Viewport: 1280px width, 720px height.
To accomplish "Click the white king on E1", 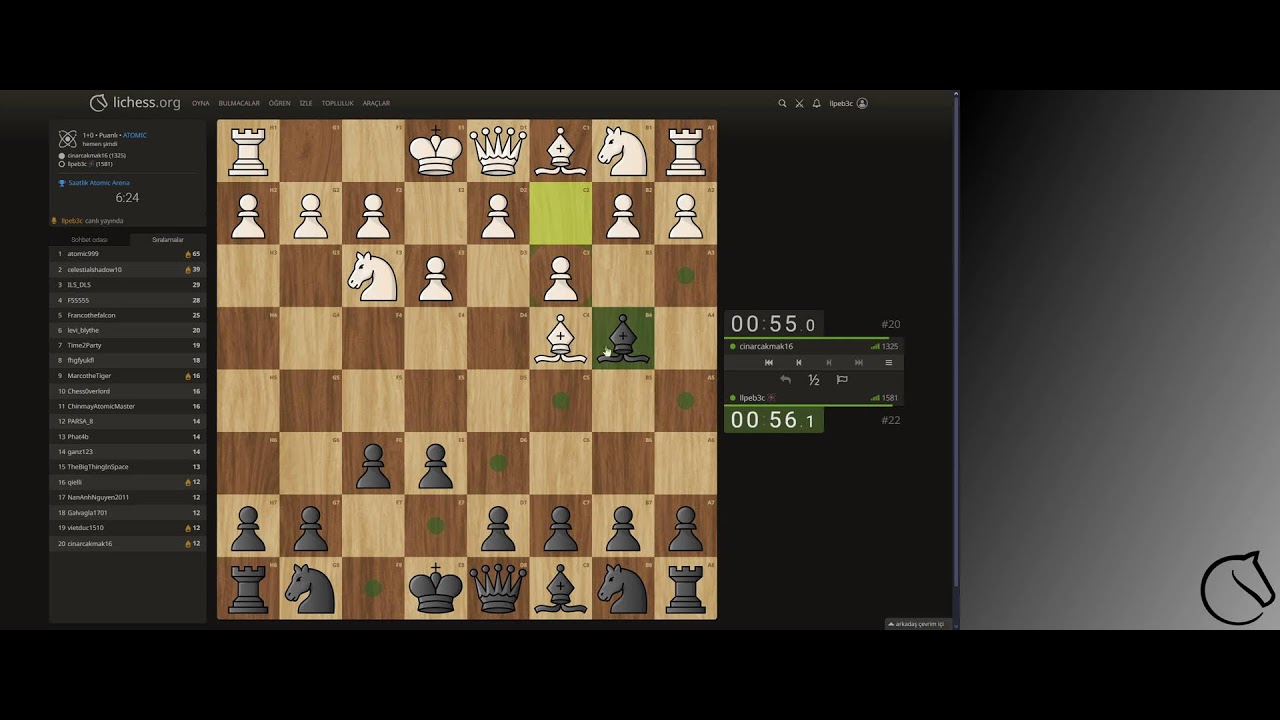I will (x=436, y=151).
